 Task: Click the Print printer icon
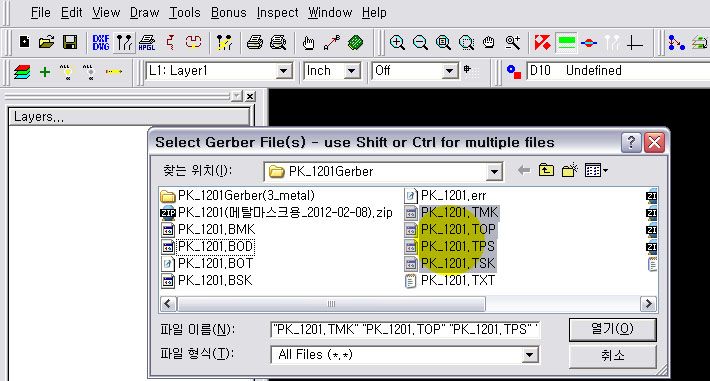(x=255, y=43)
